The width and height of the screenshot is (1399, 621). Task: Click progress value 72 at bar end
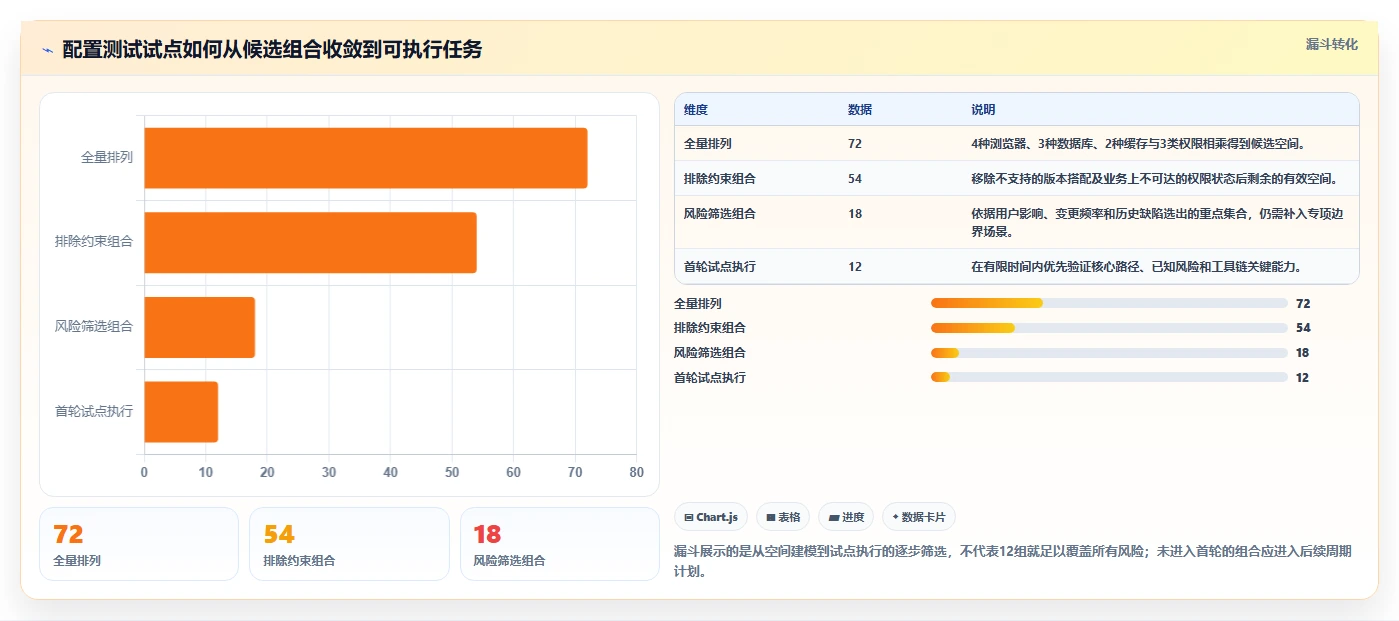1303,304
